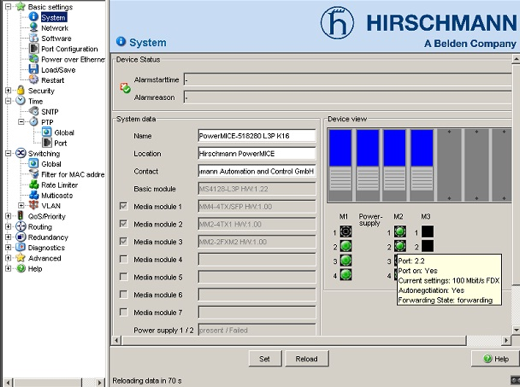Collapse the Time tree node

coord(8,101)
